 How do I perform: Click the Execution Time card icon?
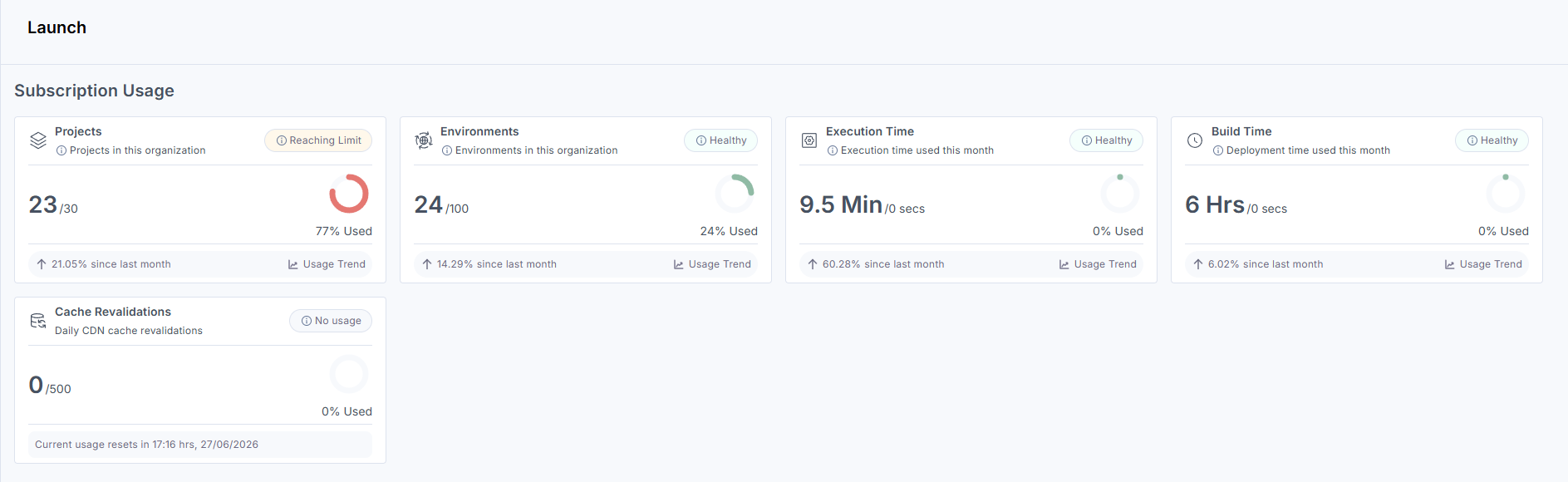point(809,140)
